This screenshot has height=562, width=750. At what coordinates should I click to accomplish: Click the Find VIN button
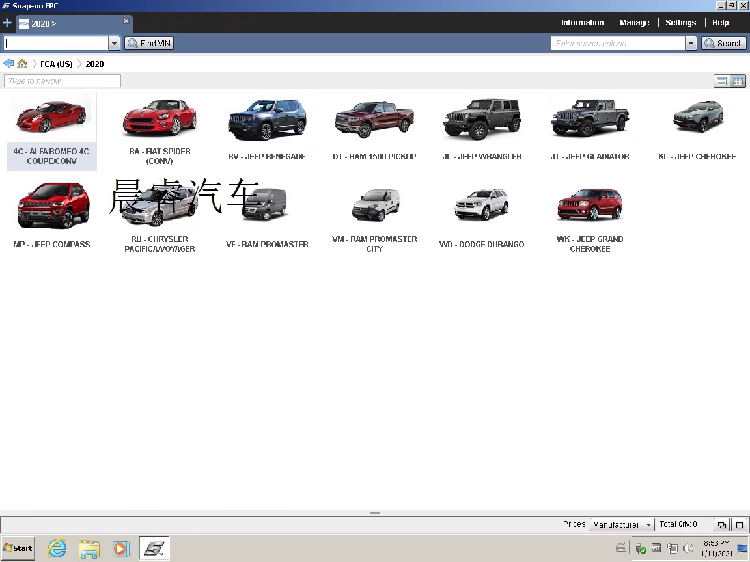149,43
